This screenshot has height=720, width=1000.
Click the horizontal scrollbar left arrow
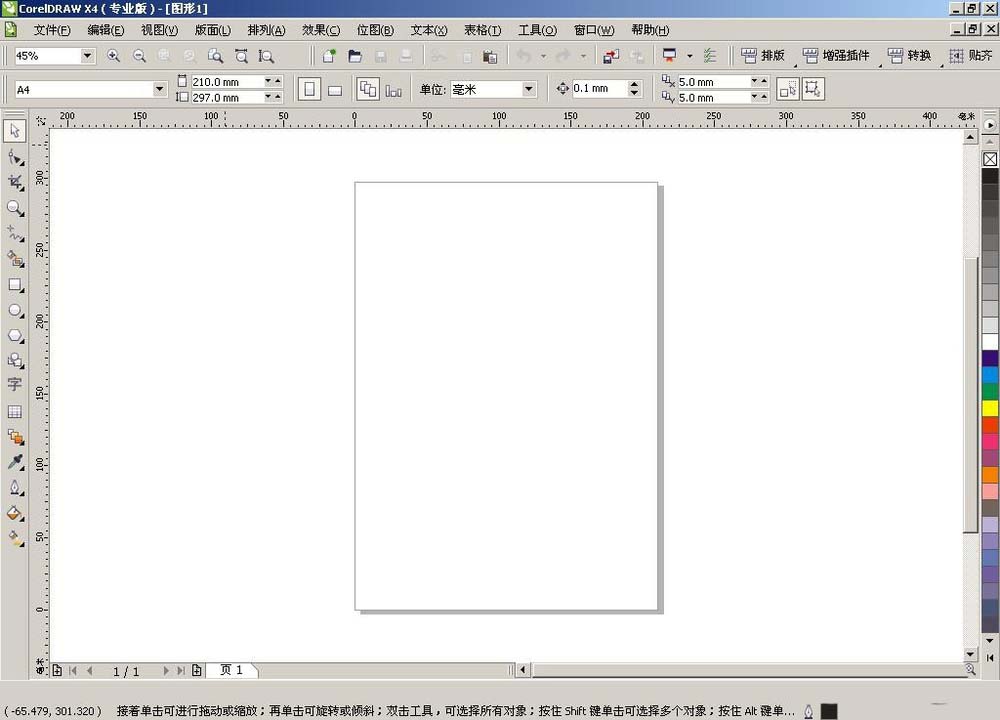click(x=523, y=670)
